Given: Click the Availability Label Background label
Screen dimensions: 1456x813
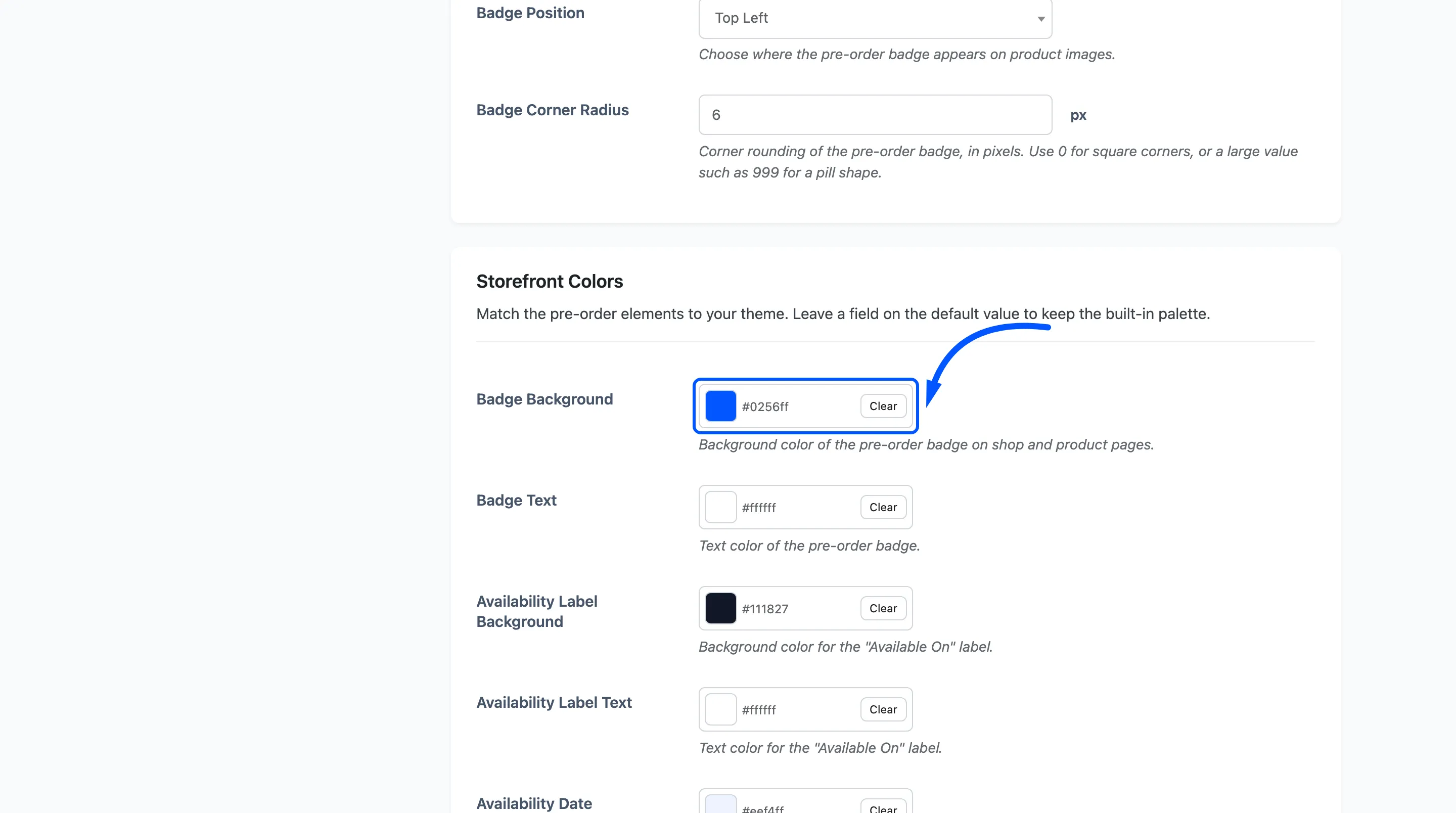Looking at the screenshot, I should tap(536, 611).
